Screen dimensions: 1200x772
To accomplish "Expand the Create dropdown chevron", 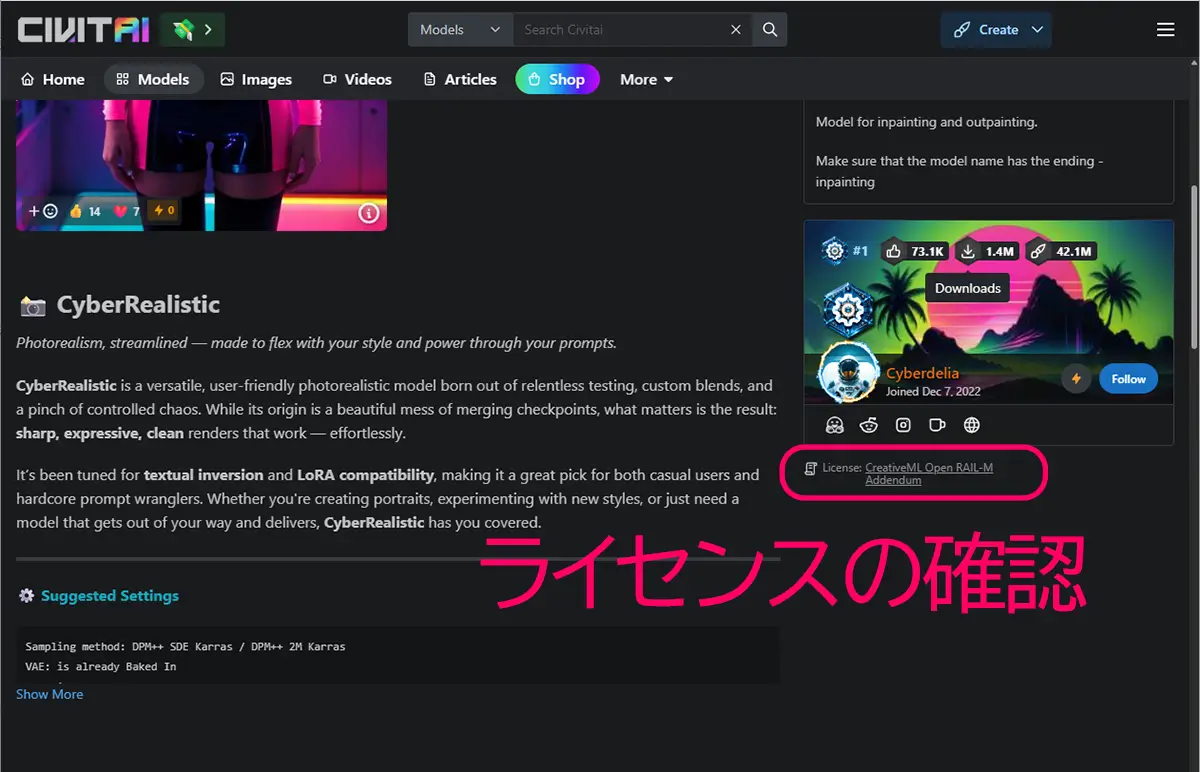I will point(1037,30).
